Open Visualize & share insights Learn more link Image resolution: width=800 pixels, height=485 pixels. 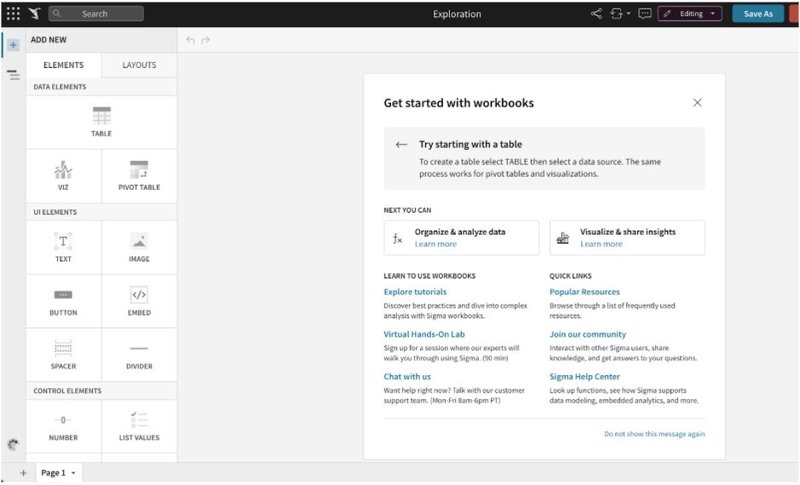[x=601, y=244]
